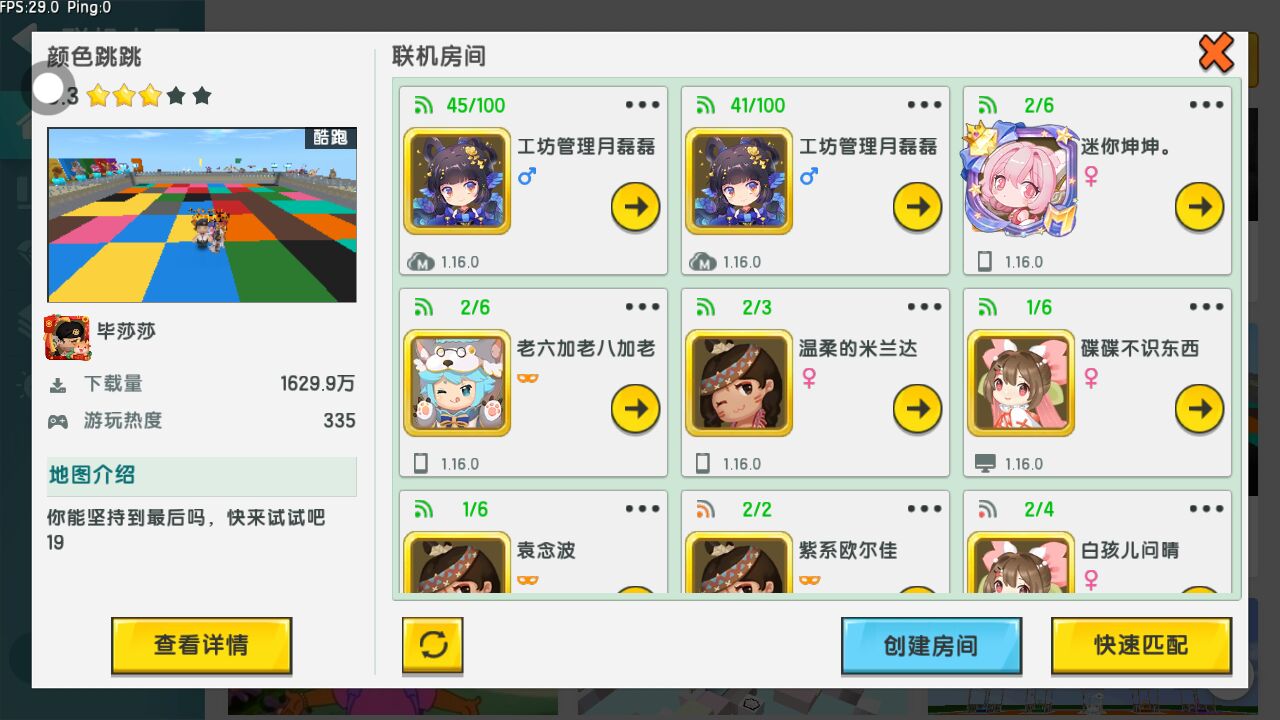Join 迷你坤坤。 room via arrow
The height and width of the screenshot is (720, 1280).
click(x=1200, y=207)
